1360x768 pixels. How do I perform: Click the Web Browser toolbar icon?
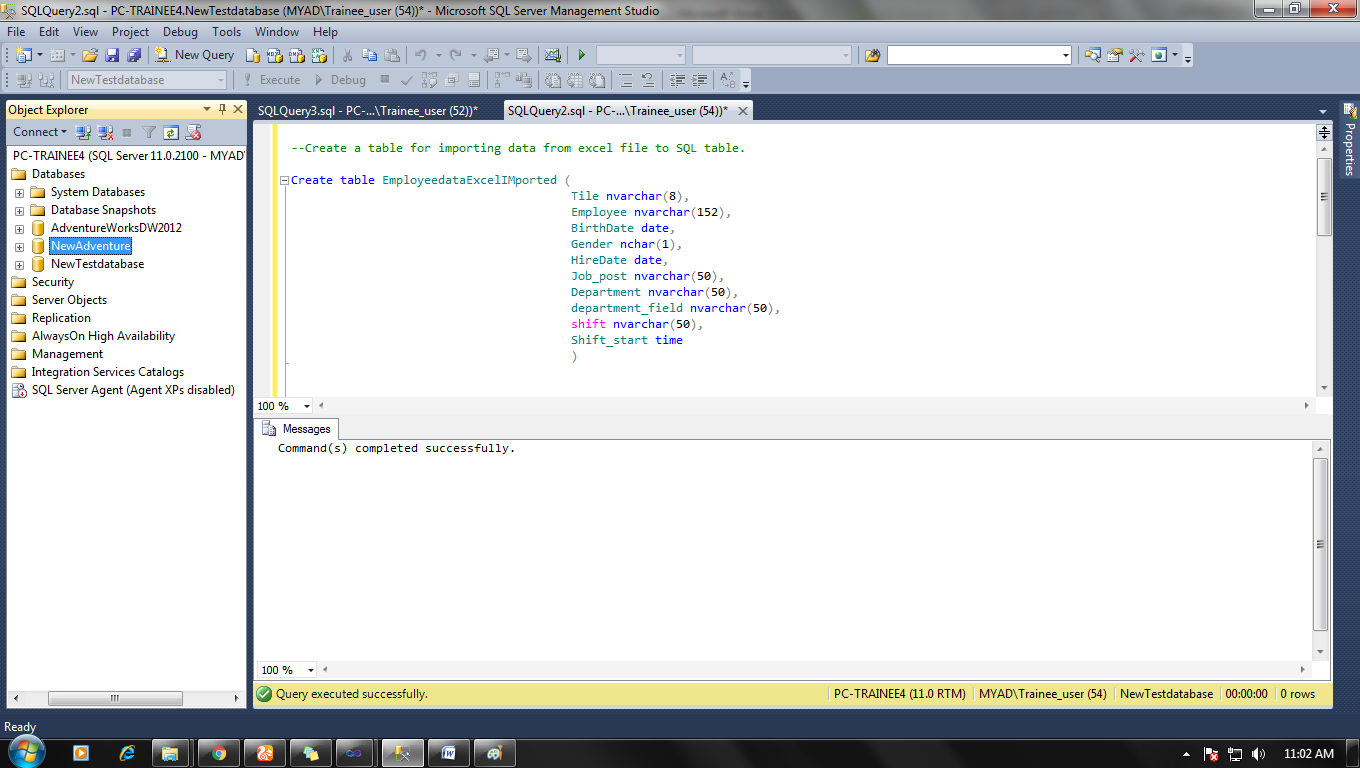tap(1159, 55)
